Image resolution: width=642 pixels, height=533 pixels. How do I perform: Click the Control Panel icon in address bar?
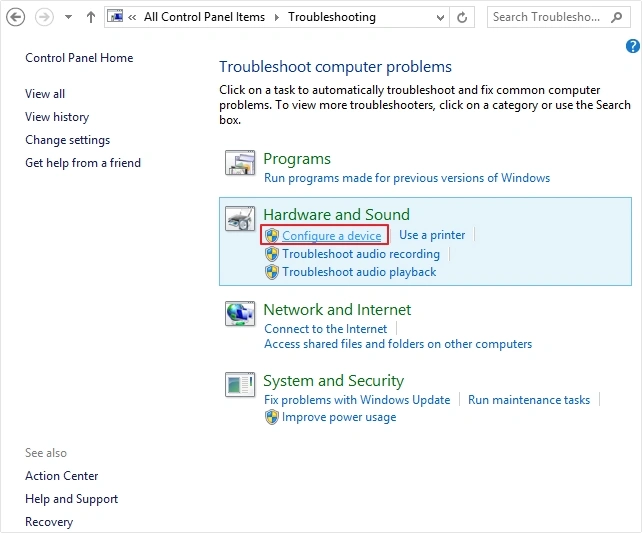click(115, 16)
